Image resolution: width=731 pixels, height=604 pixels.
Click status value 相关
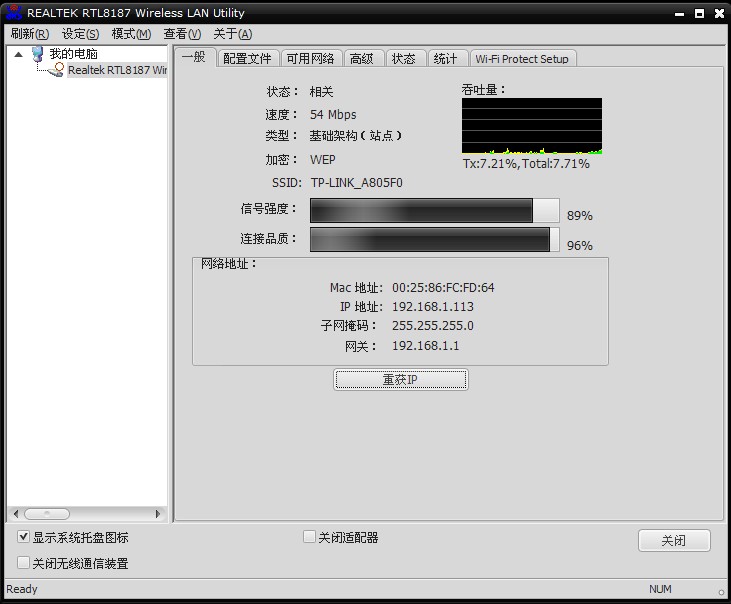(322, 92)
